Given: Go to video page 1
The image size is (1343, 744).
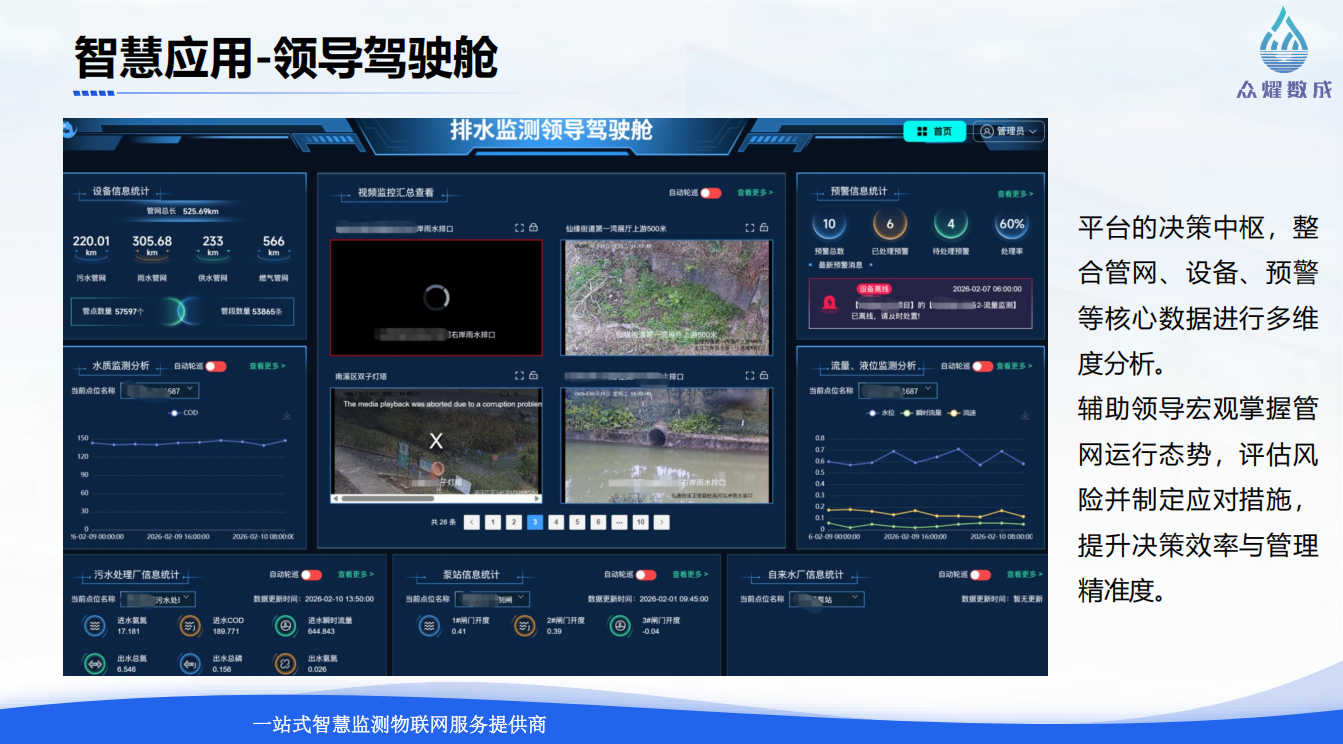Looking at the screenshot, I should click(x=493, y=522).
